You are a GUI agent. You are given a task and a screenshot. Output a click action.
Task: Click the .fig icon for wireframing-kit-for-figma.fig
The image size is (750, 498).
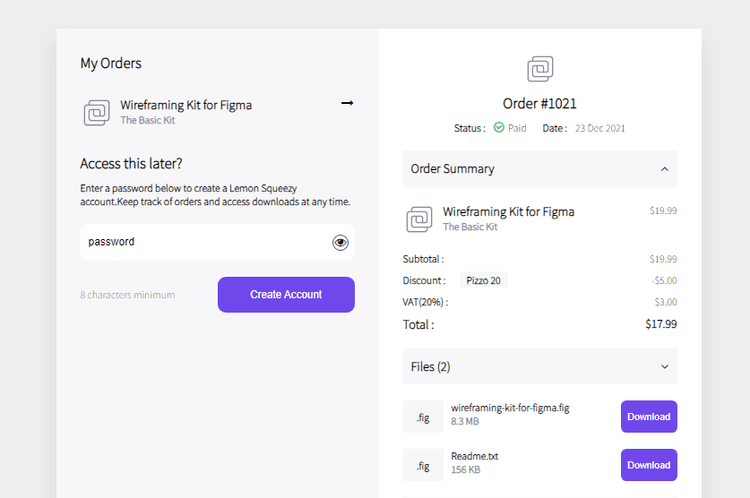click(x=423, y=417)
